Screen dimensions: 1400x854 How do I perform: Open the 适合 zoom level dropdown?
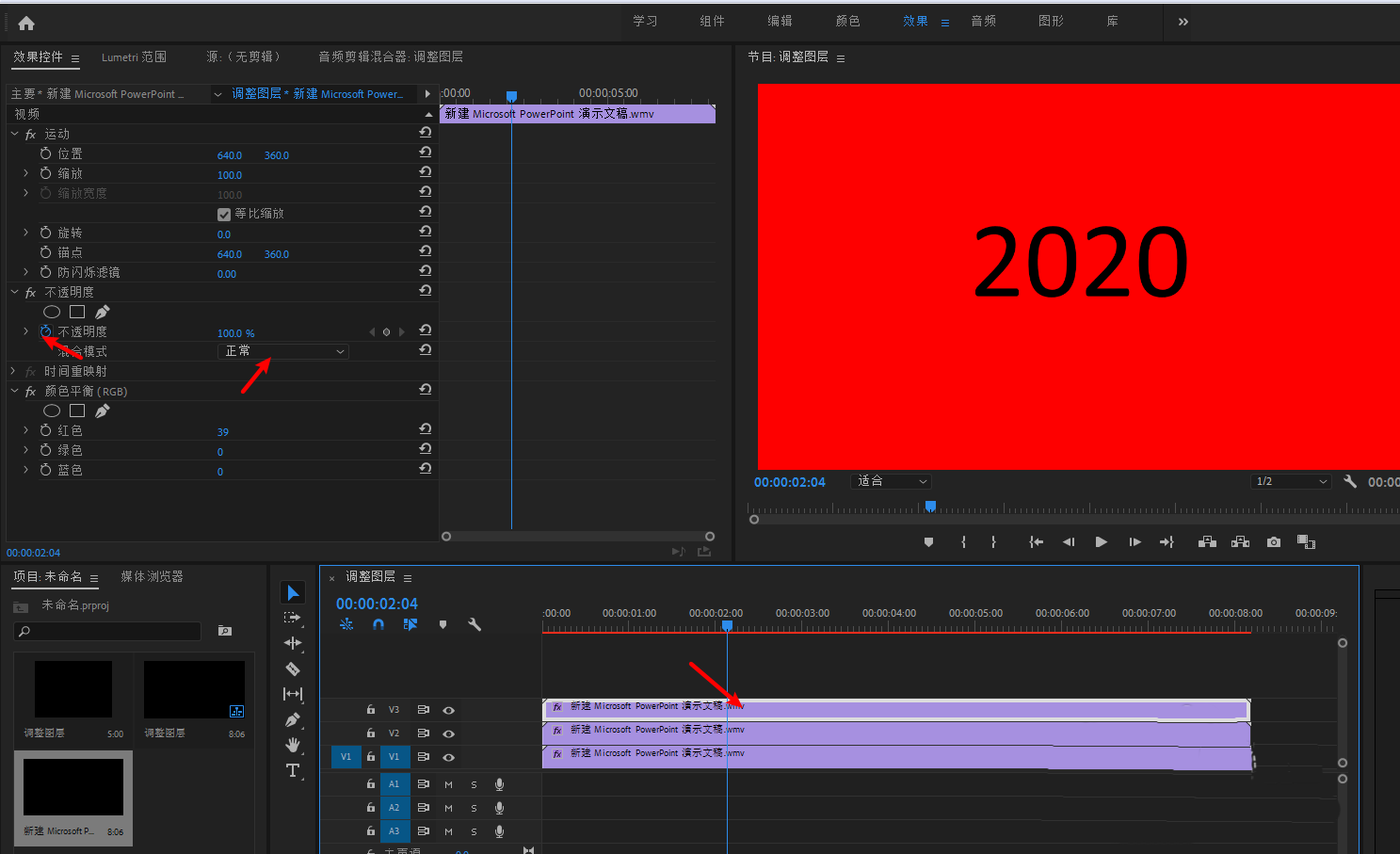[890, 481]
